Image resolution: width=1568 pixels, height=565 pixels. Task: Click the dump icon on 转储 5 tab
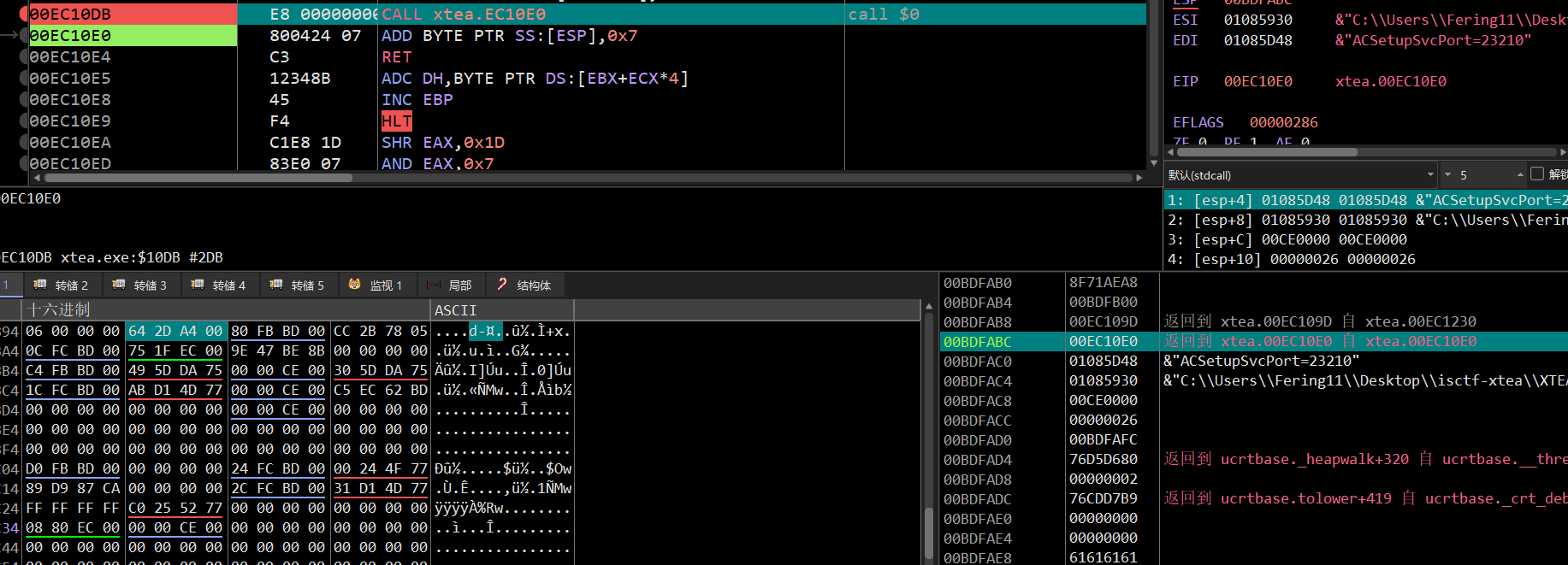point(275,284)
